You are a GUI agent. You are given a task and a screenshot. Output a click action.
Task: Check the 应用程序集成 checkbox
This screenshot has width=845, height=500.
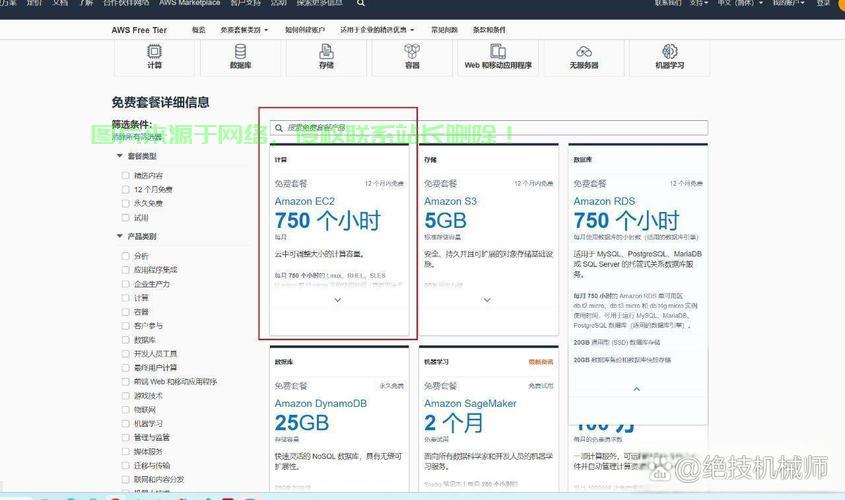(126, 269)
